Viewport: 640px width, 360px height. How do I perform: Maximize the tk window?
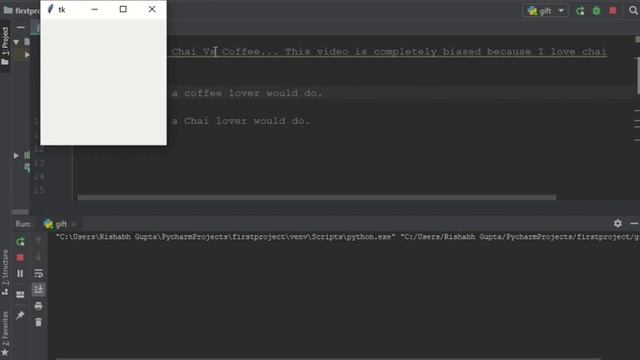(123, 9)
